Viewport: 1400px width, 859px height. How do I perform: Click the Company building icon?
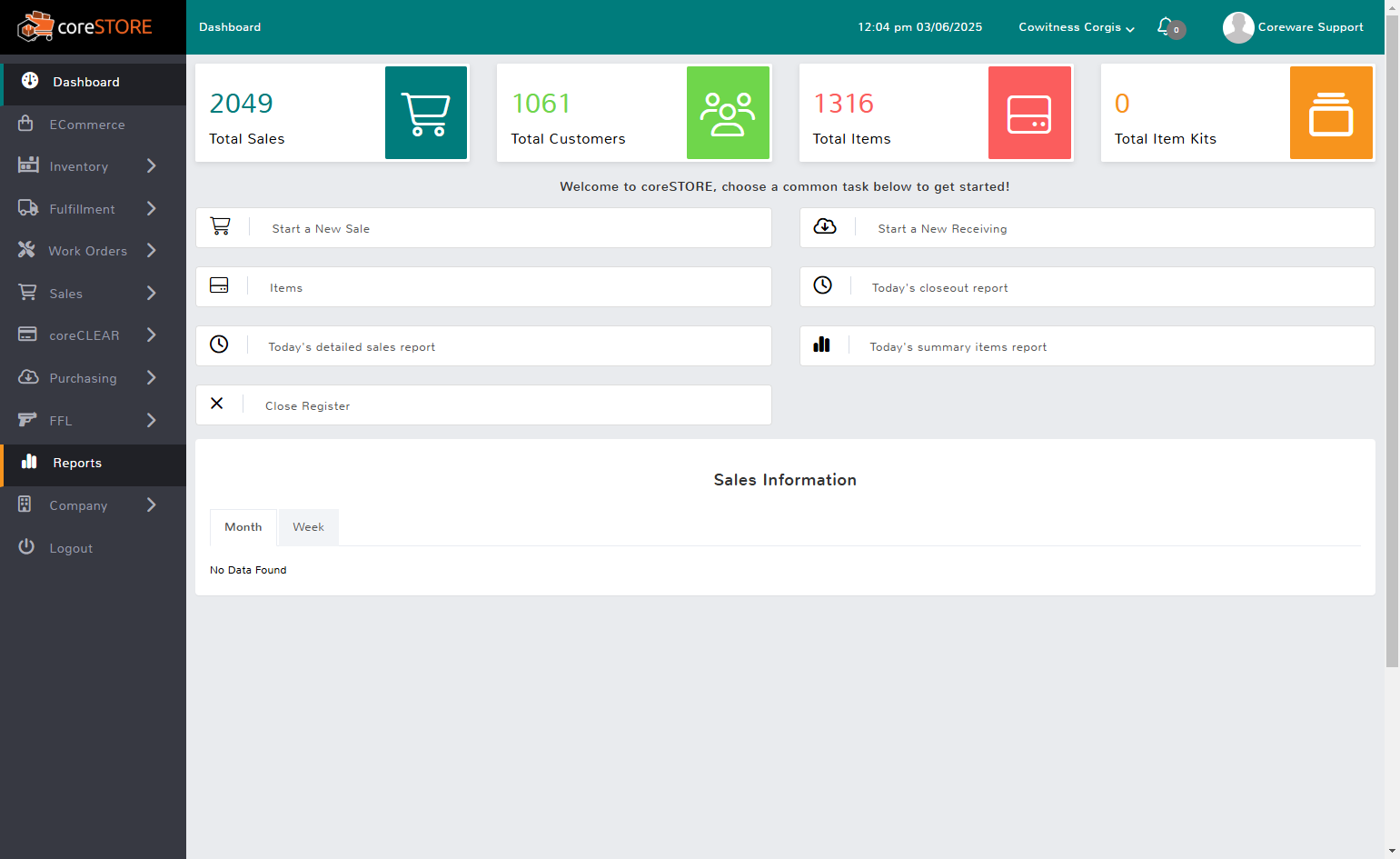click(25, 504)
